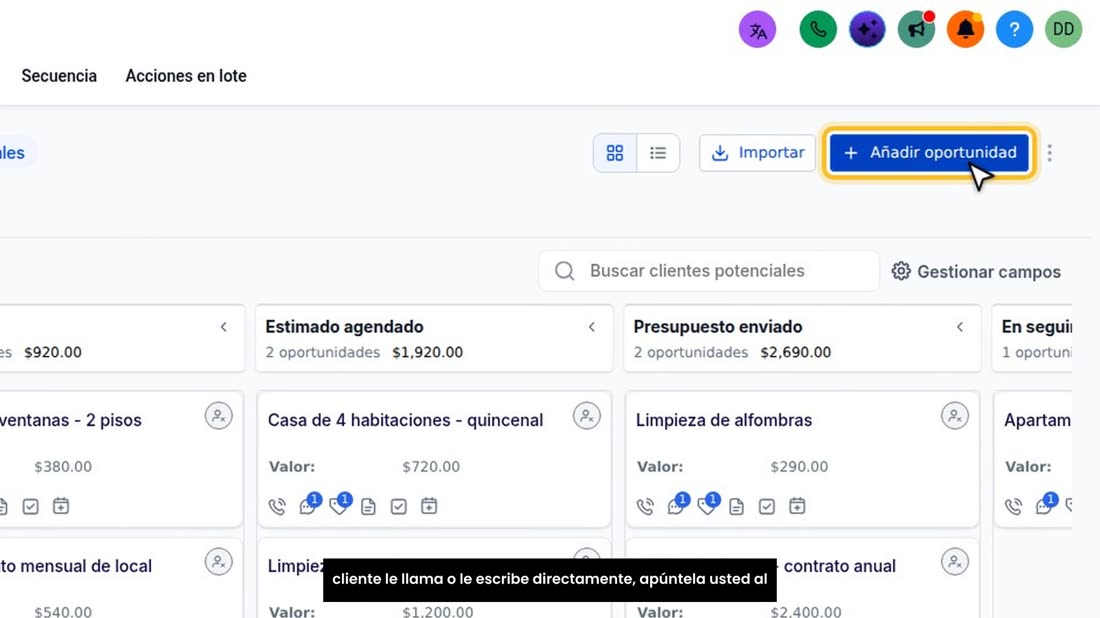Switch to list view
Viewport: 1100px width, 618px height.
(658, 153)
